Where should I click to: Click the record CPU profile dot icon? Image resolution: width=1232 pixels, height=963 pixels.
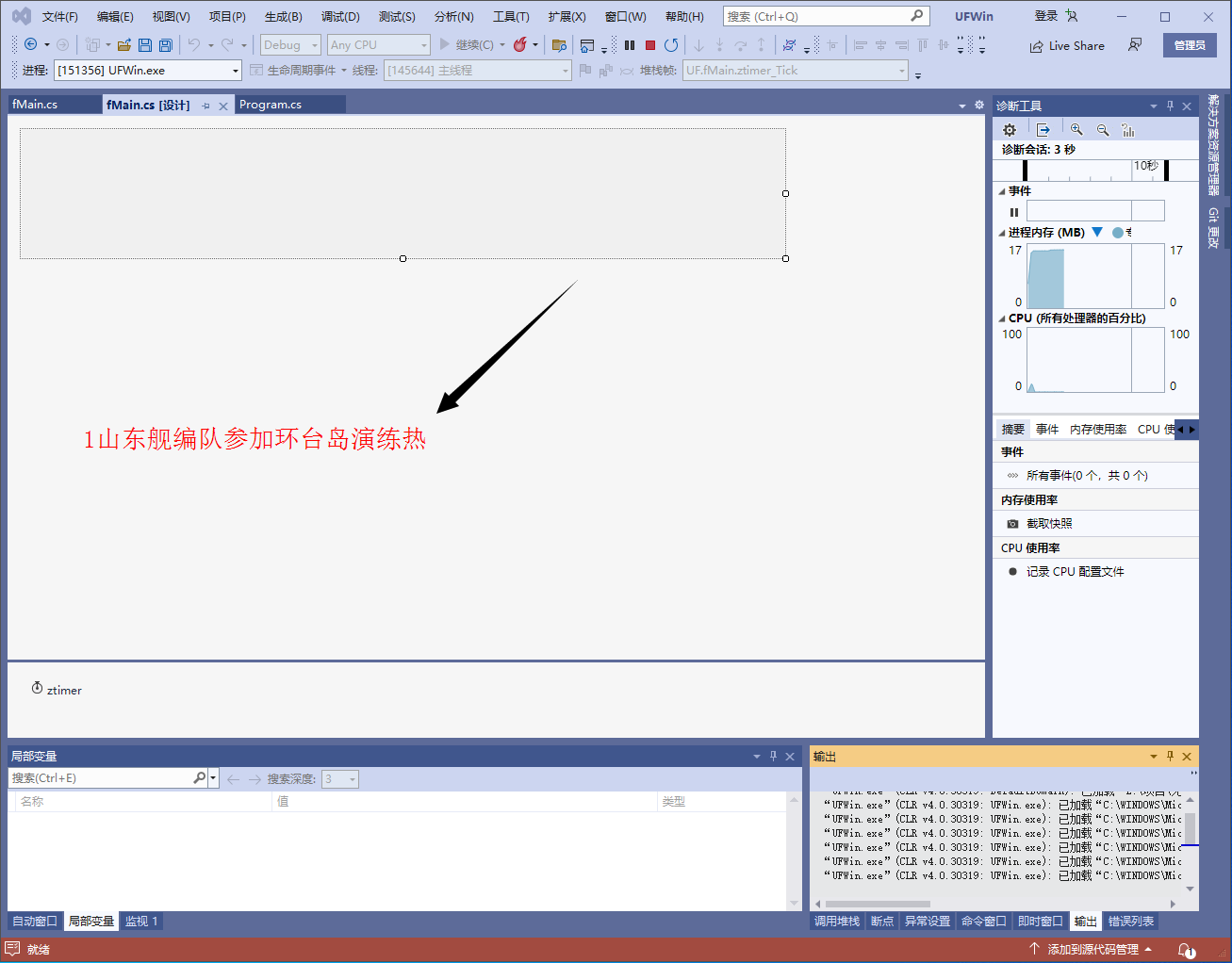pos(1012,572)
